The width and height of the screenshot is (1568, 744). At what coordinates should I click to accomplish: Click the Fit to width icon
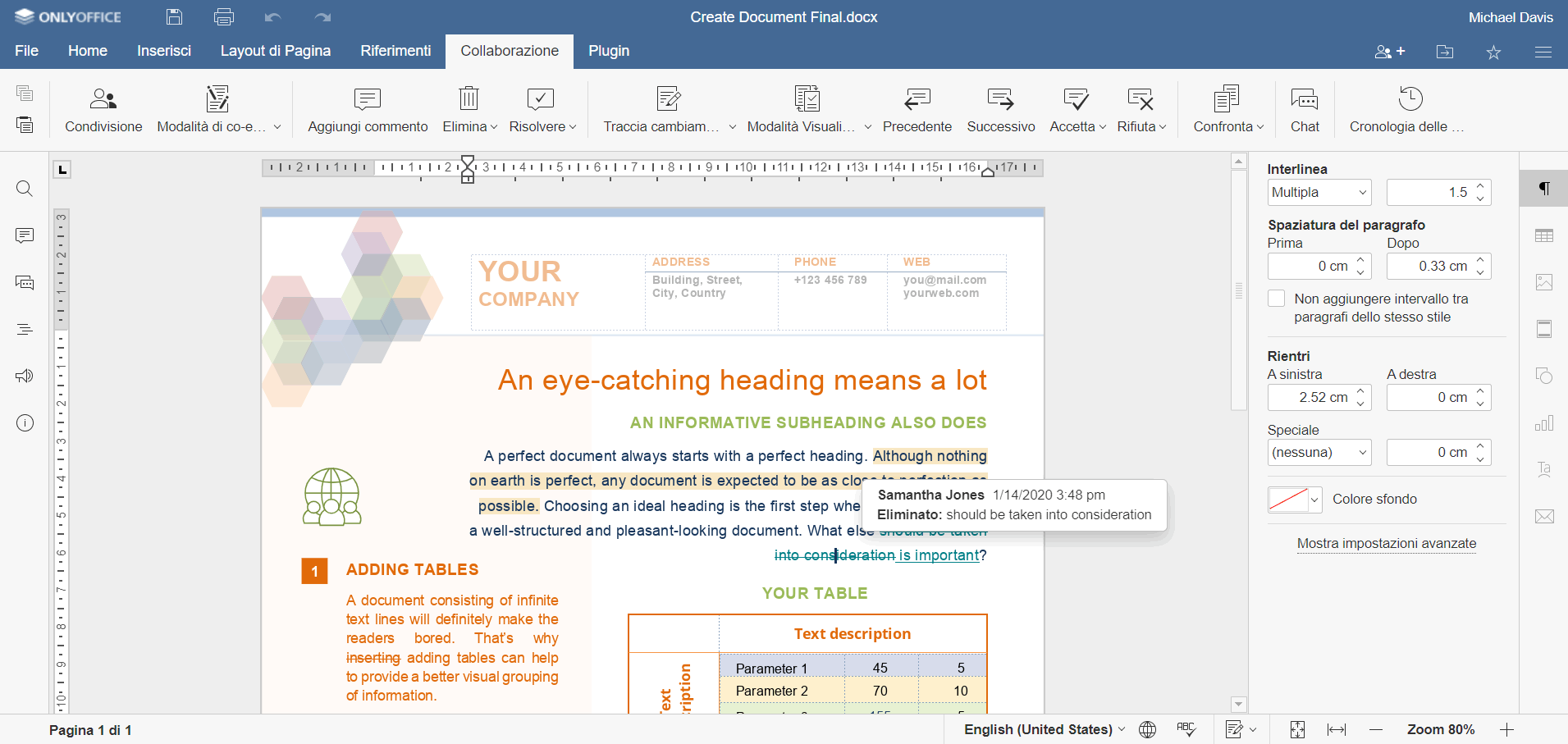[1337, 729]
